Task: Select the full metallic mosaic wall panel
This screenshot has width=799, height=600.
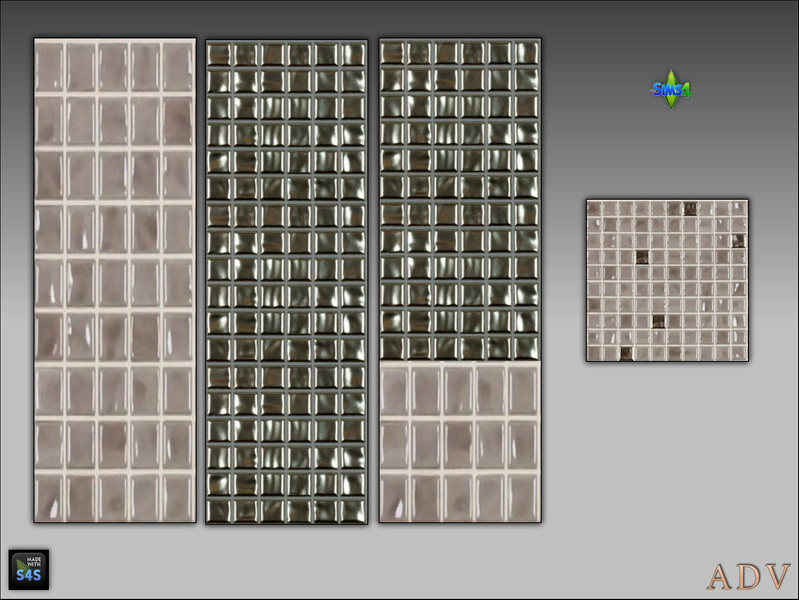Action: pyautogui.click(x=286, y=282)
